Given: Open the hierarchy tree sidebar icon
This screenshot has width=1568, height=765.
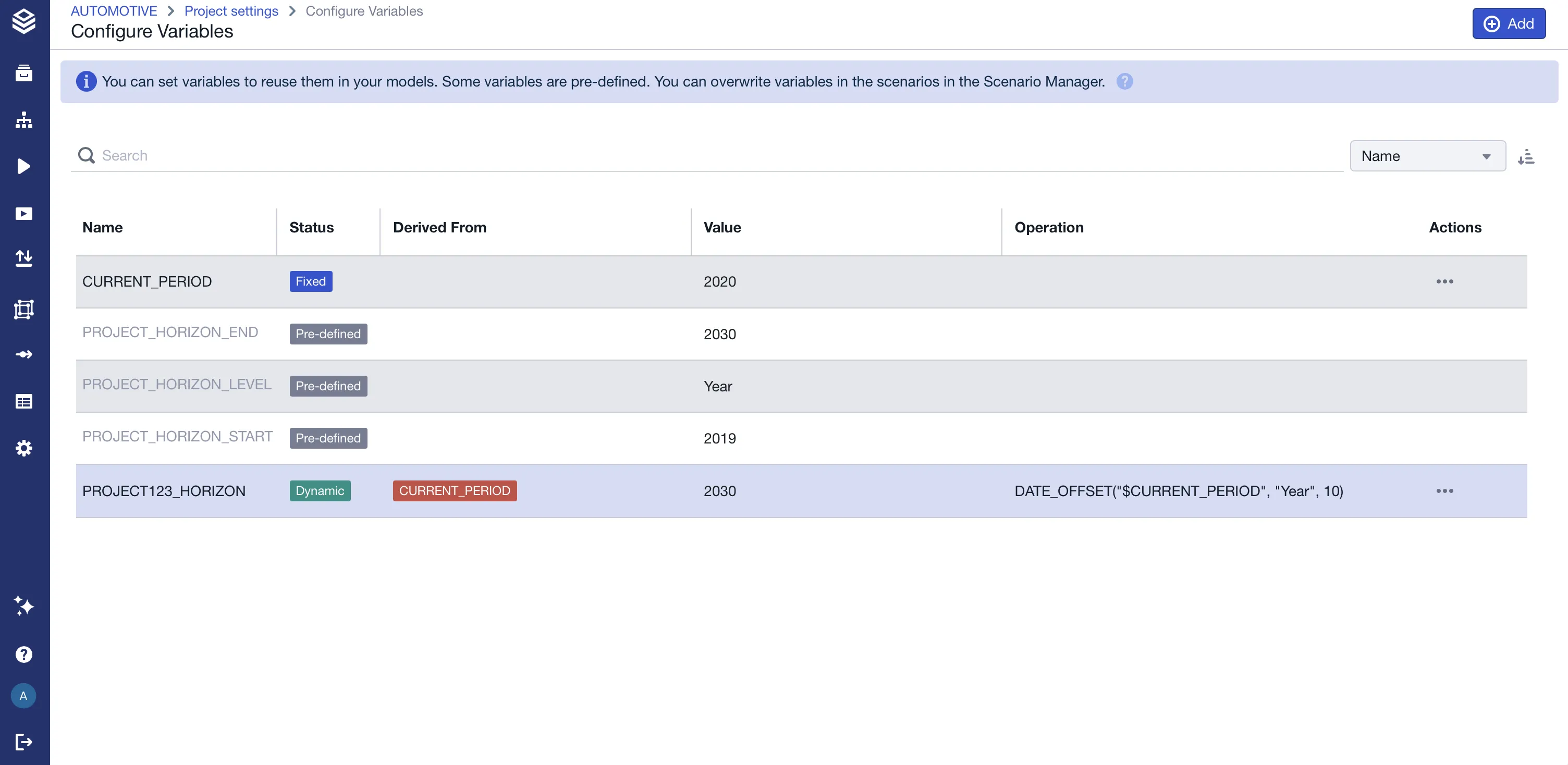Looking at the screenshot, I should tap(24, 120).
